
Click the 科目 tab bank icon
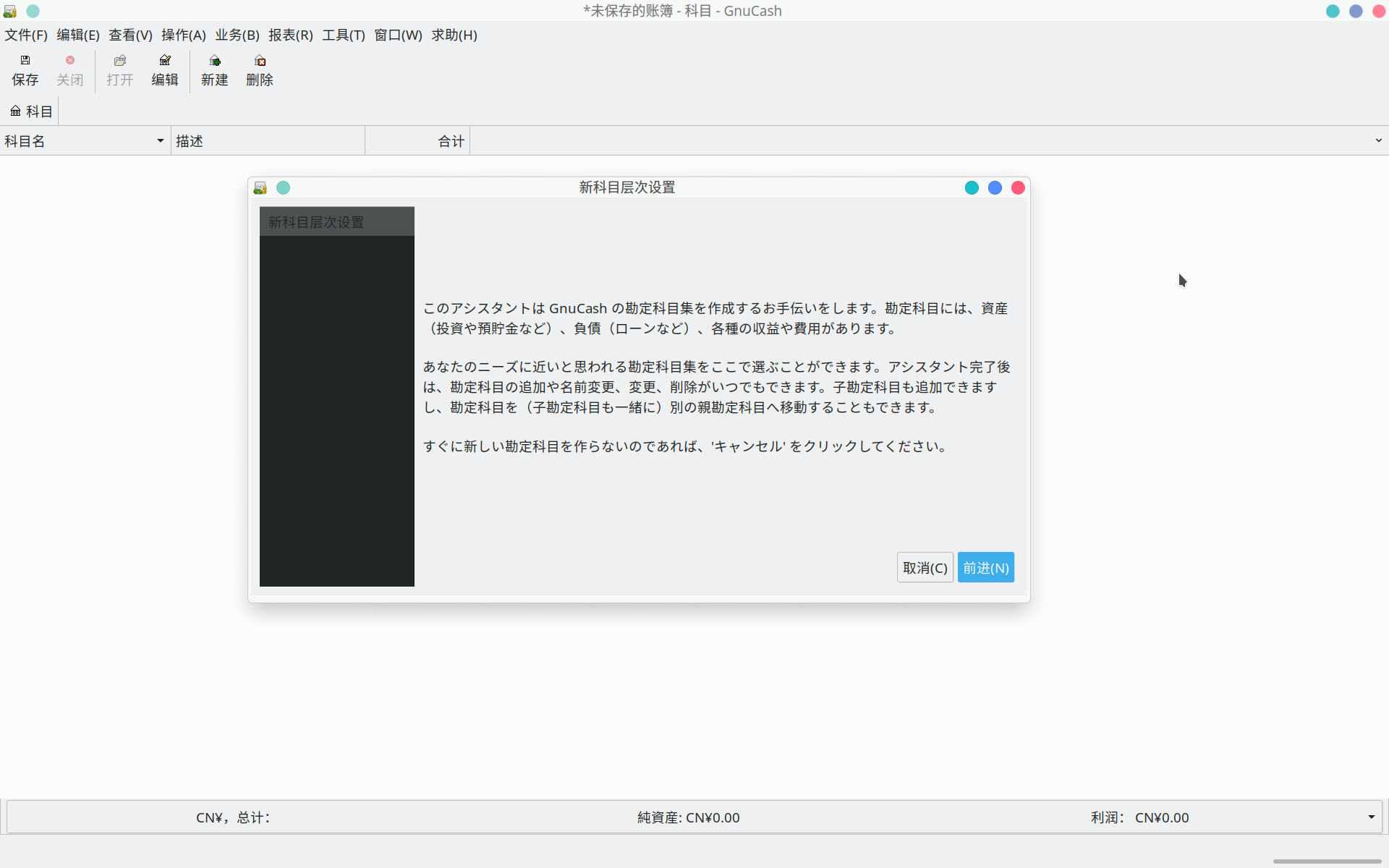click(15, 111)
